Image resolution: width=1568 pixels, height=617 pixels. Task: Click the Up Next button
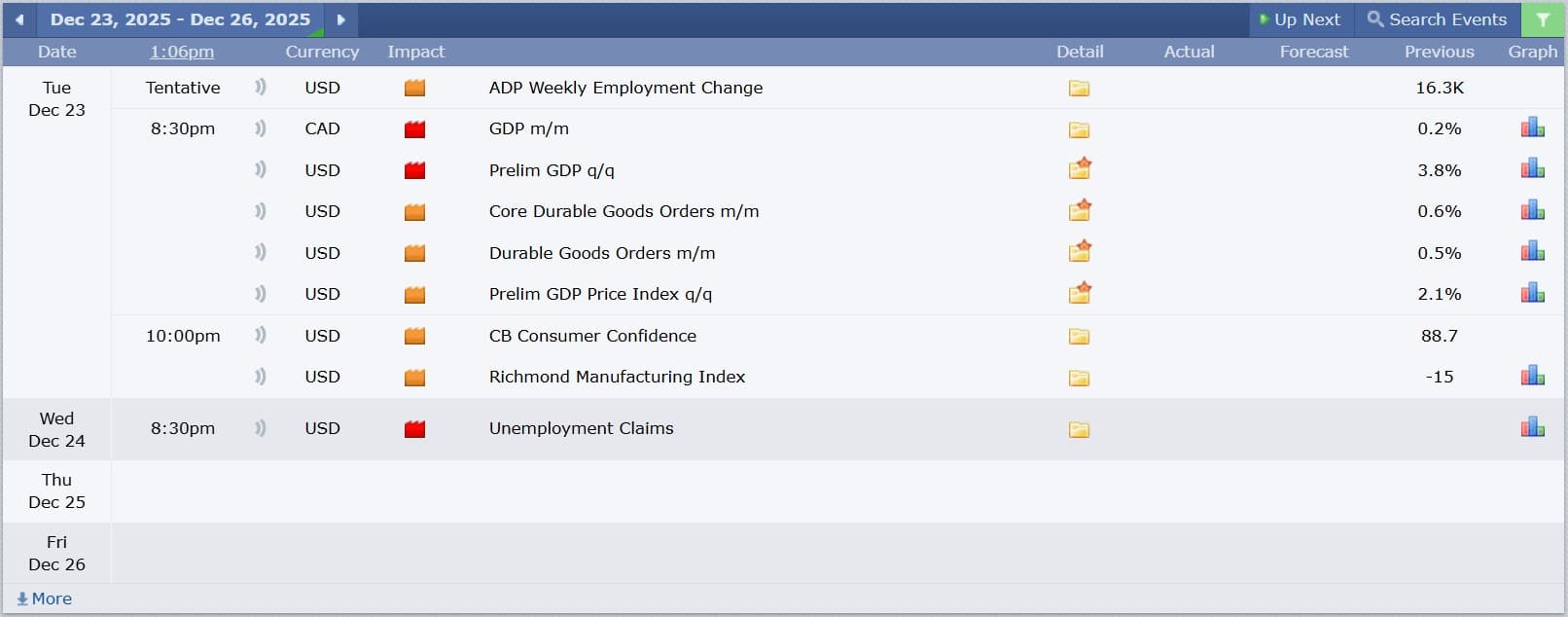[1300, 19]
